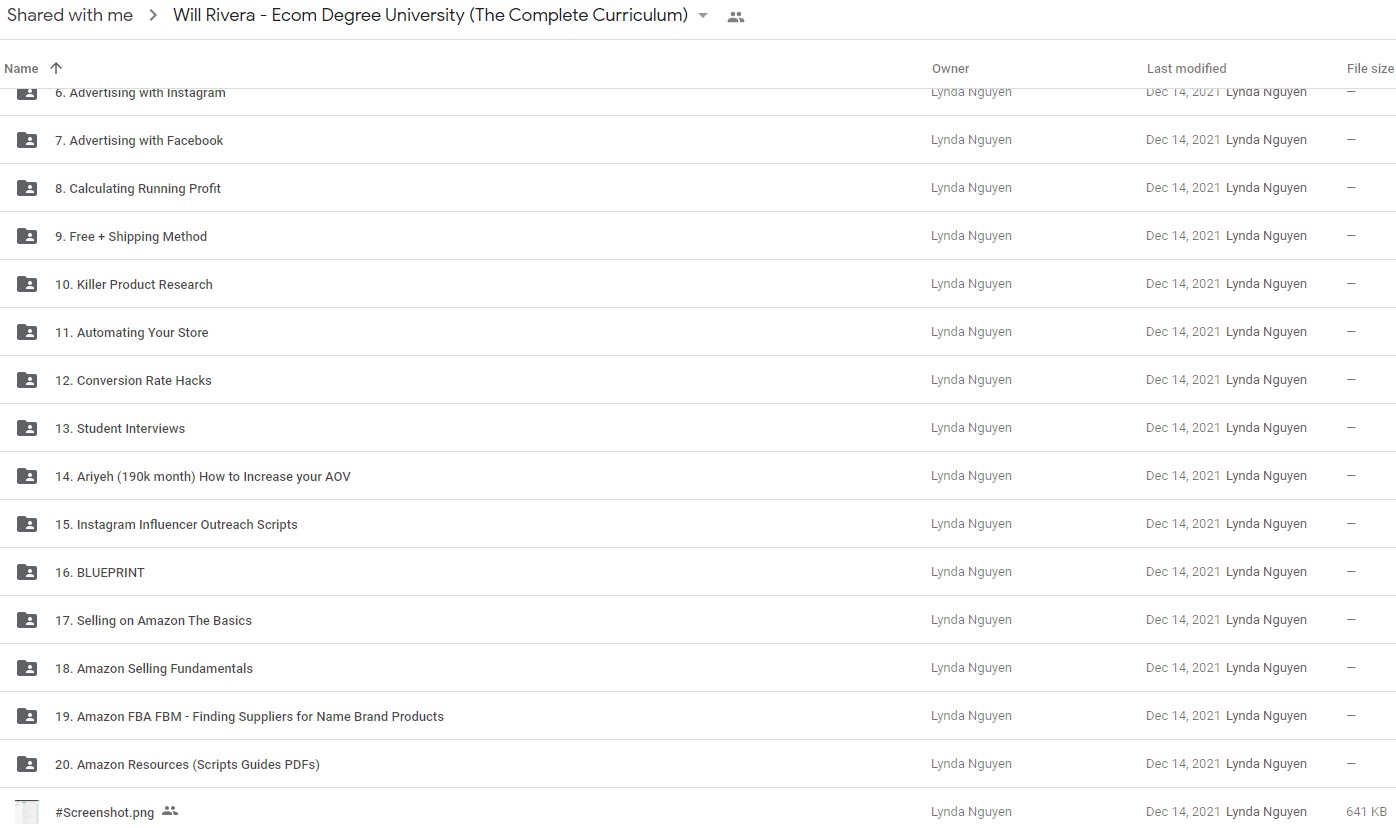Click the shared icon next to #Screenshot.png
The height and width of the screenshot is (828, 1396).
[x=170, y=811]
